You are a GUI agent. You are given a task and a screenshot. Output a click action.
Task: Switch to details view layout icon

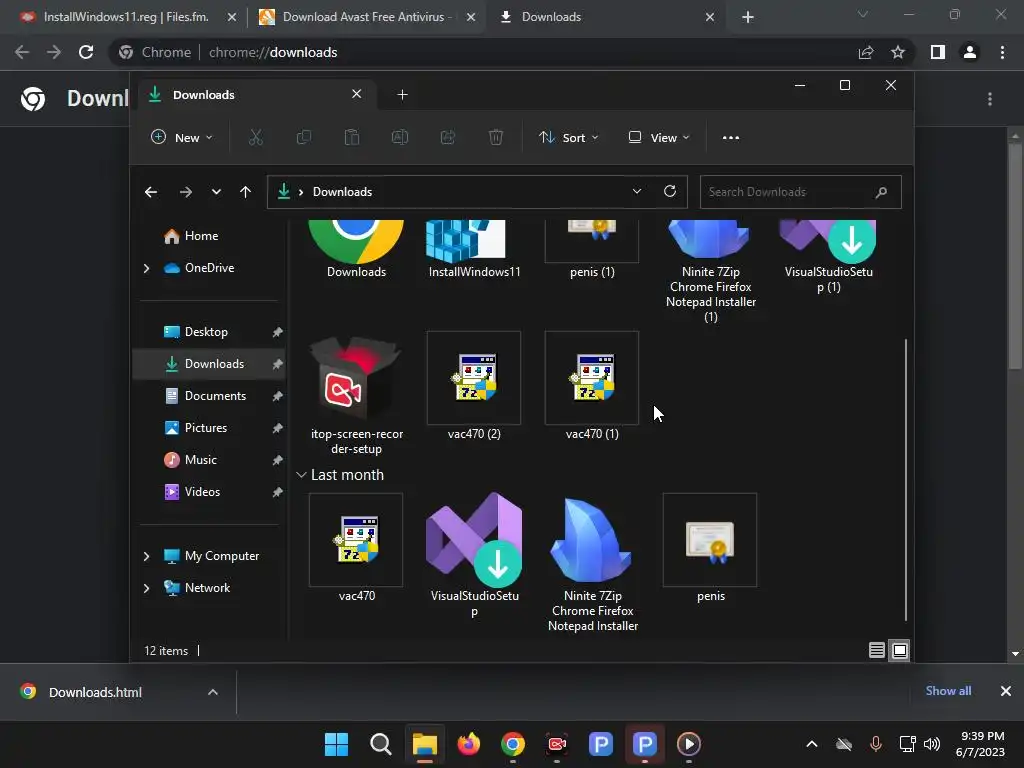click(876, 650)
